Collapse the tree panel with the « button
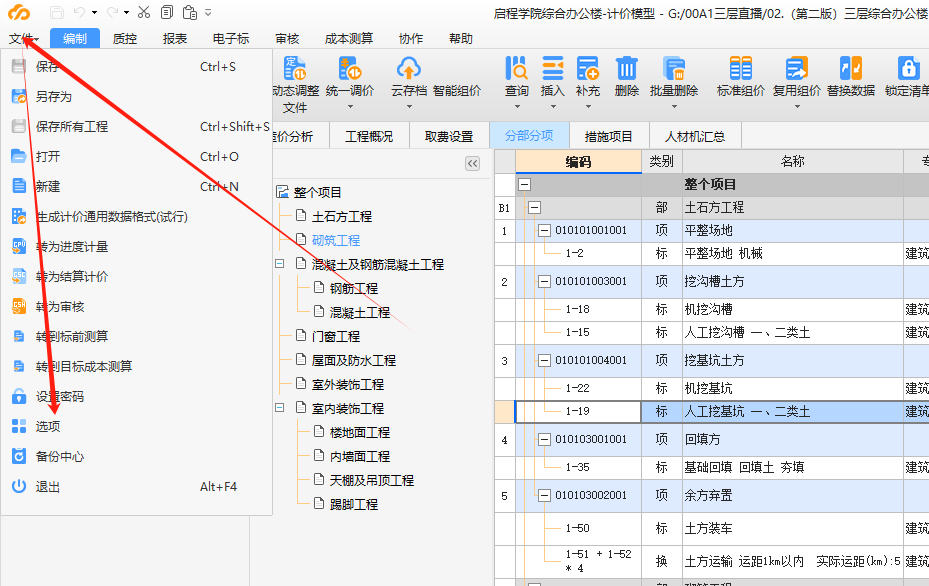The image size is (929, 586). point(472,164)
